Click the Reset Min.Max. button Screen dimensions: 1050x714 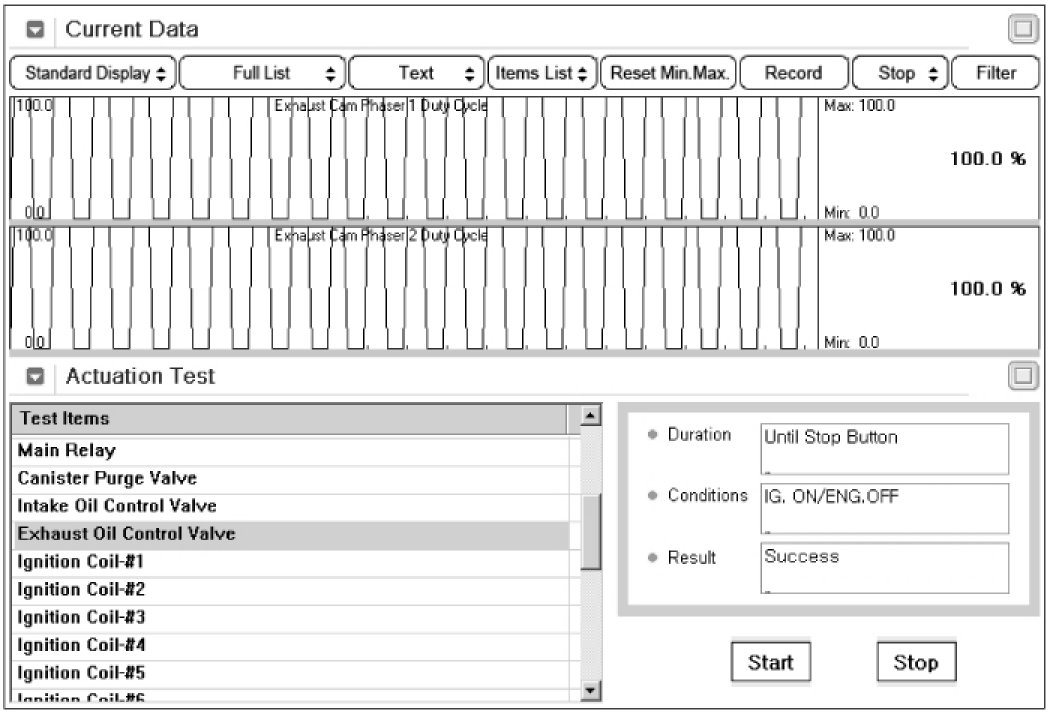(669, 73)
